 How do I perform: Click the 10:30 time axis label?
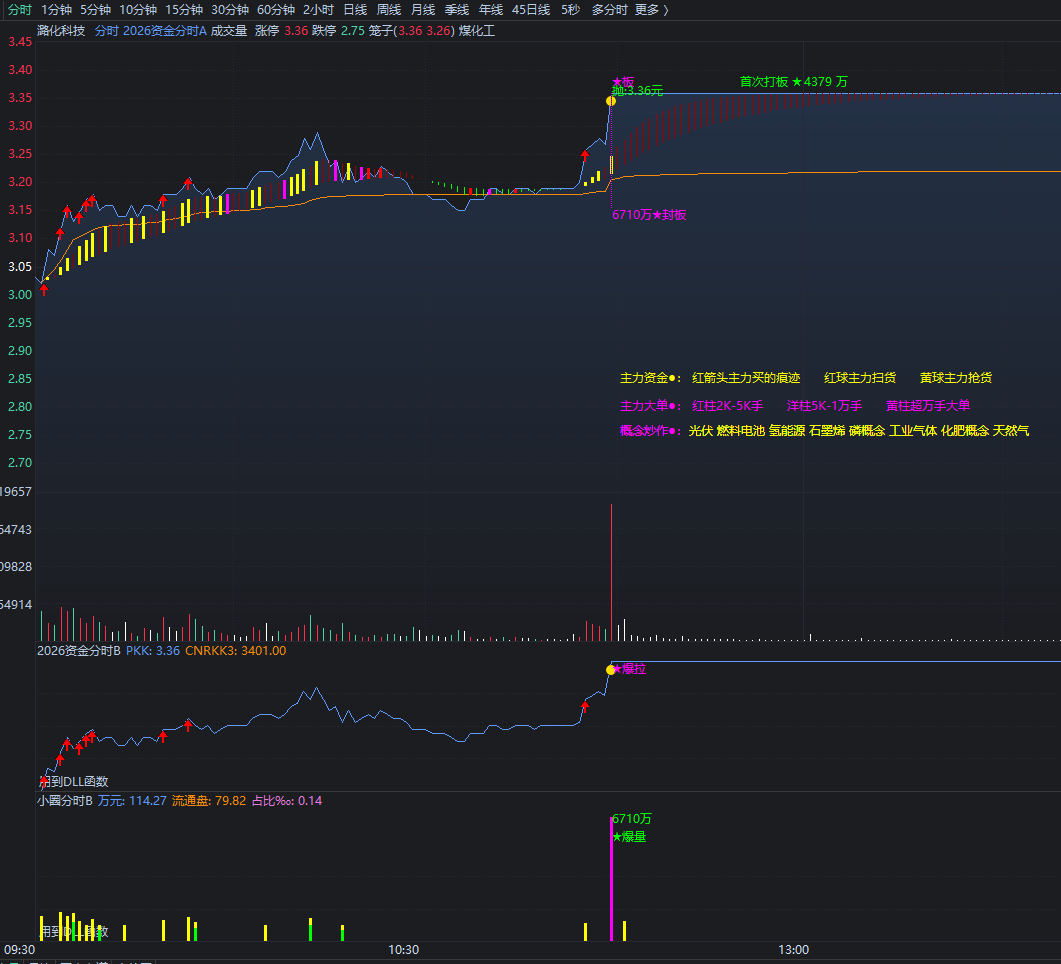[x=403, y=949]
